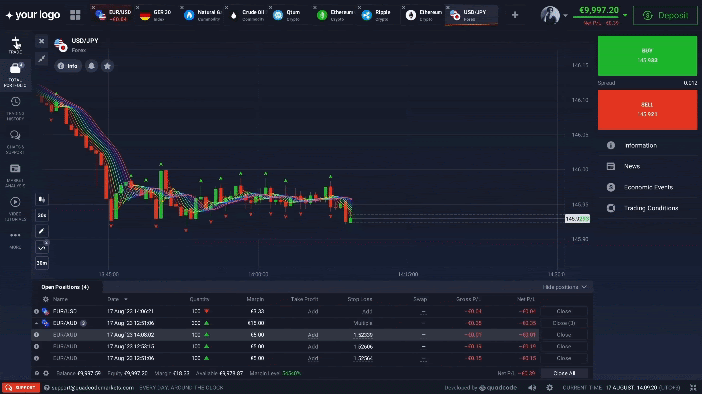This screenshot has width=702, height=394.
Task: Add USD/JPY to favorites with the star
Action: coord(107,66)
